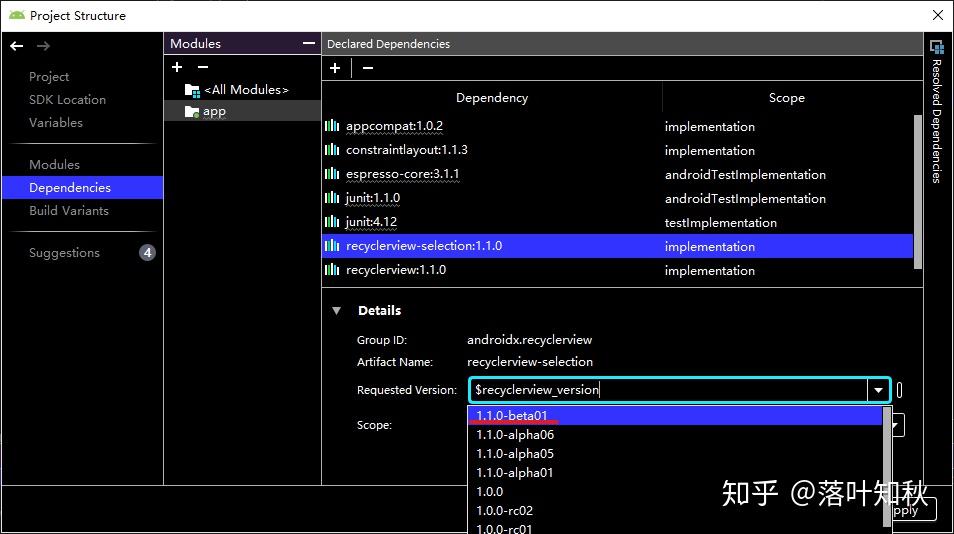Viewport: 954px width, 534px height.
Task: Choose version 1.1.0-alpha05 from list
Action: pos(675,453)
